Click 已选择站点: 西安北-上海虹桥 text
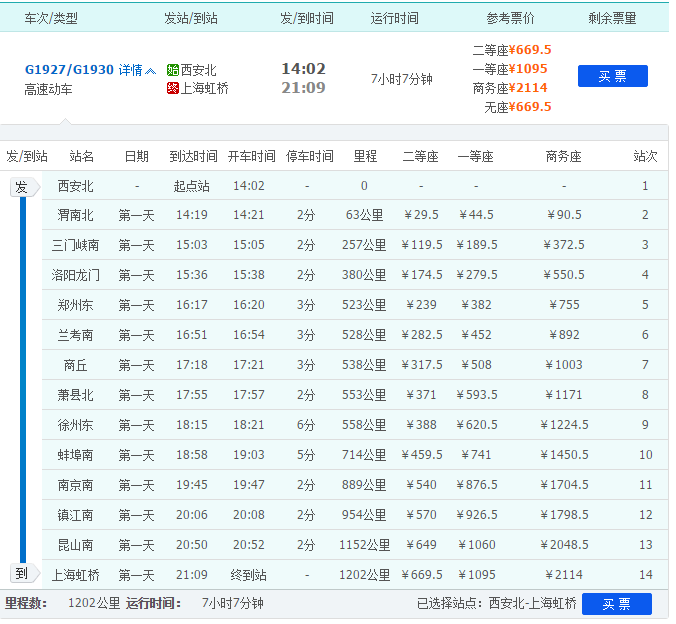This screenshot has height=624, width=676. click(497, 603)
